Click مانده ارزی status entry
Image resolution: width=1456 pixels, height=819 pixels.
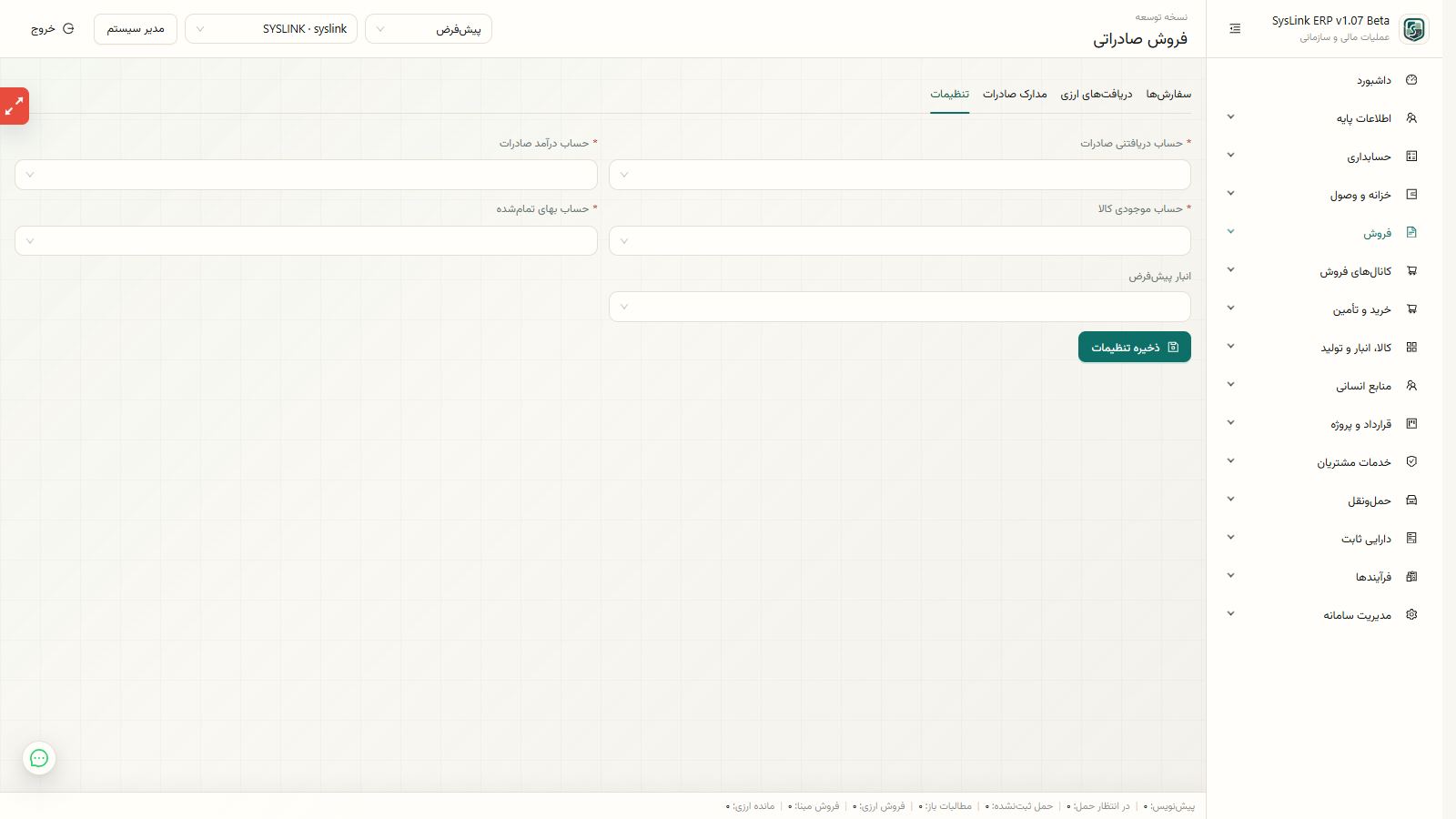[751, 806]
